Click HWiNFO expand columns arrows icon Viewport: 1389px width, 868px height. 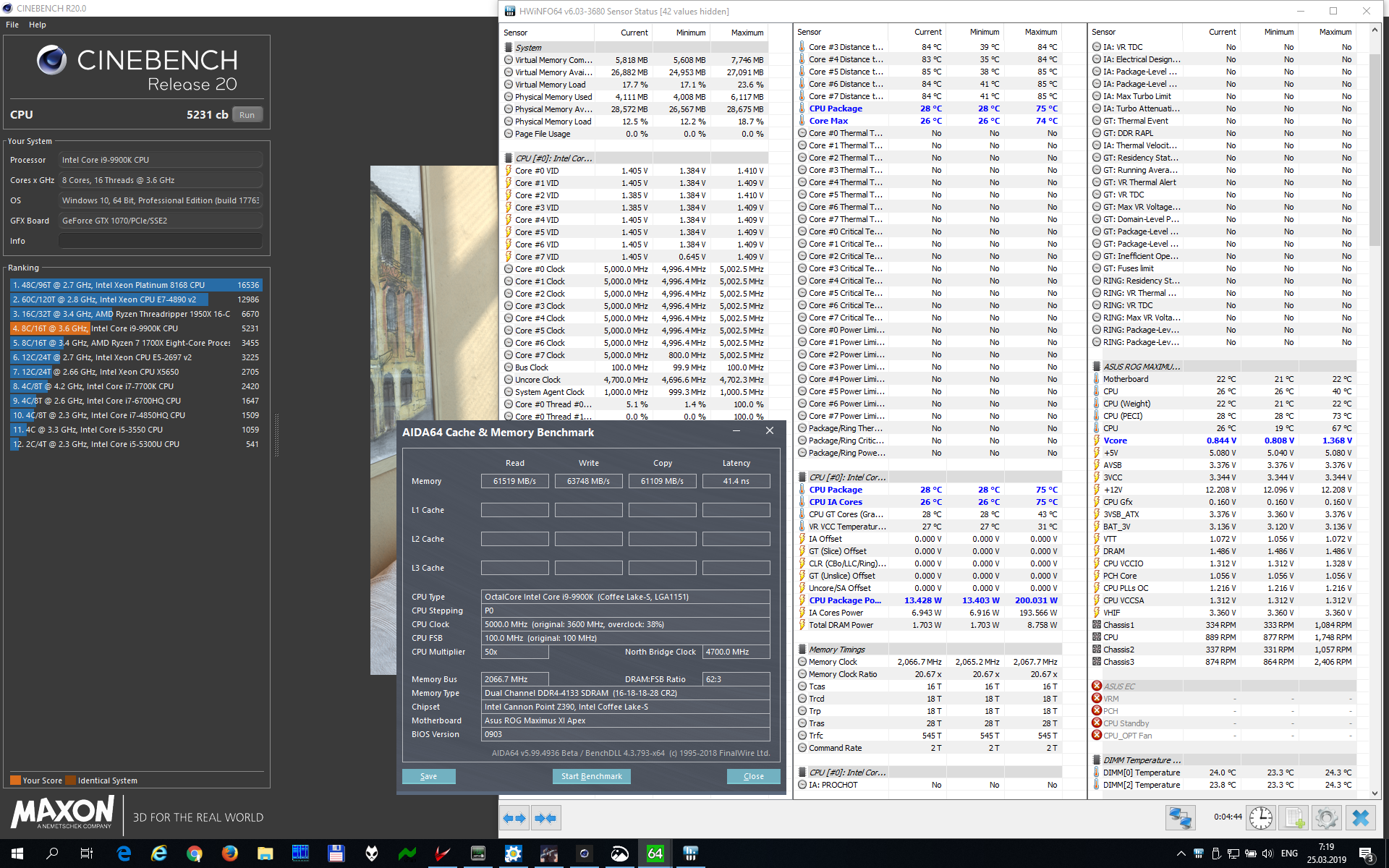tap(514, 818)
